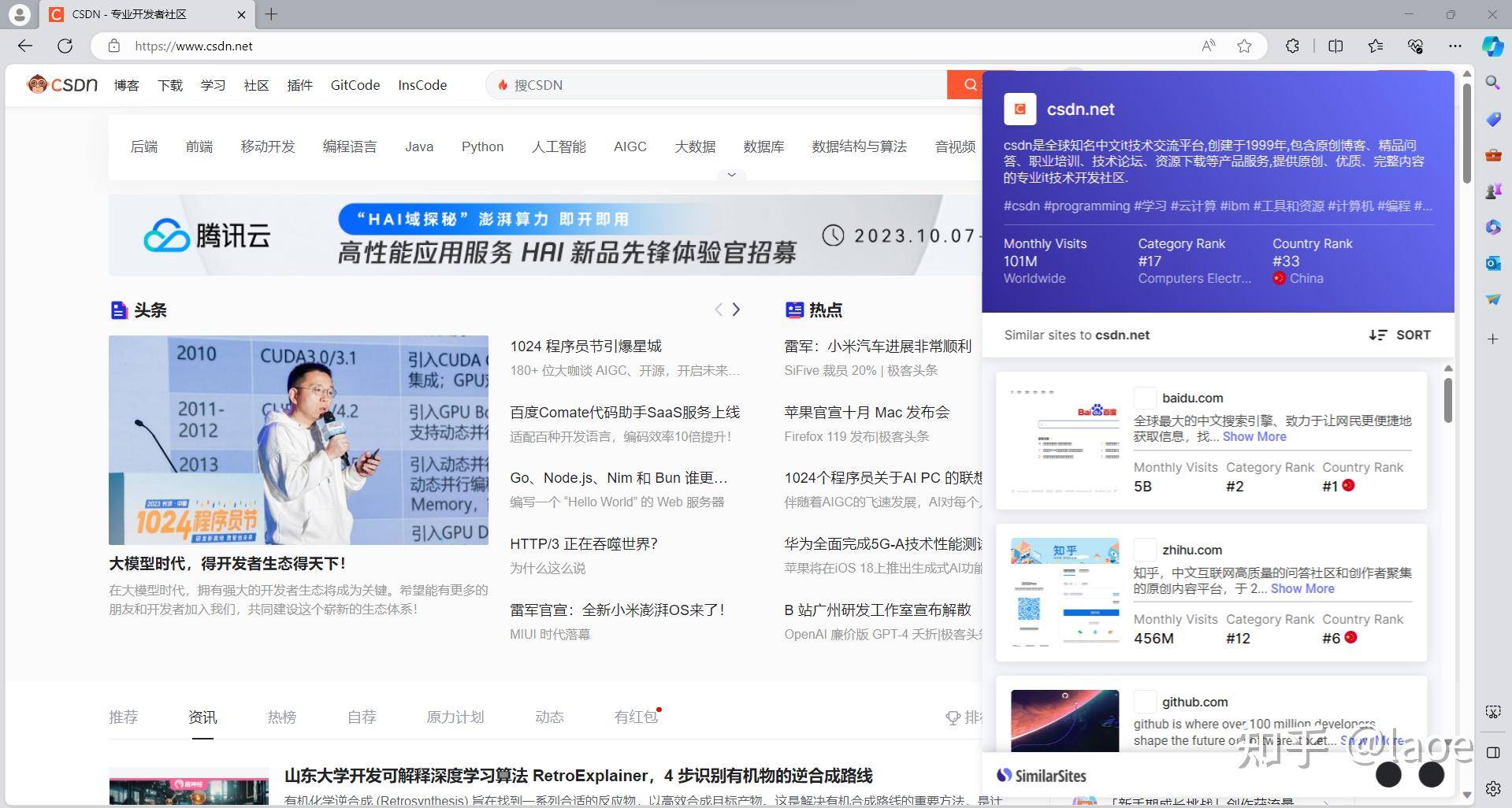Select the 人工智能 category
This screenshot has height=808, width=1512.
coord(559,146)
